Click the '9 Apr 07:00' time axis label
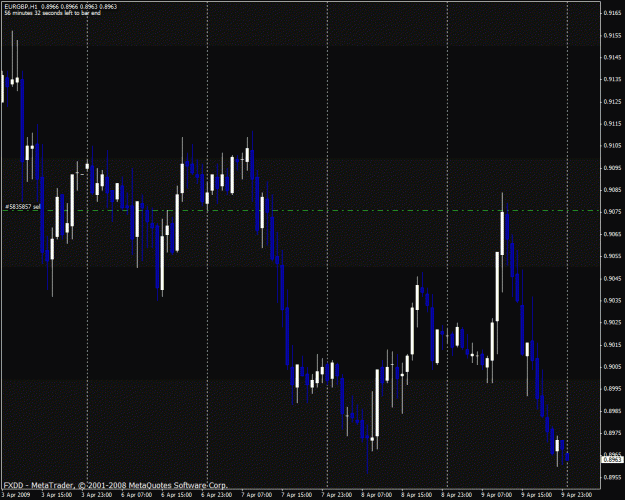 click(x=497, y=495)
